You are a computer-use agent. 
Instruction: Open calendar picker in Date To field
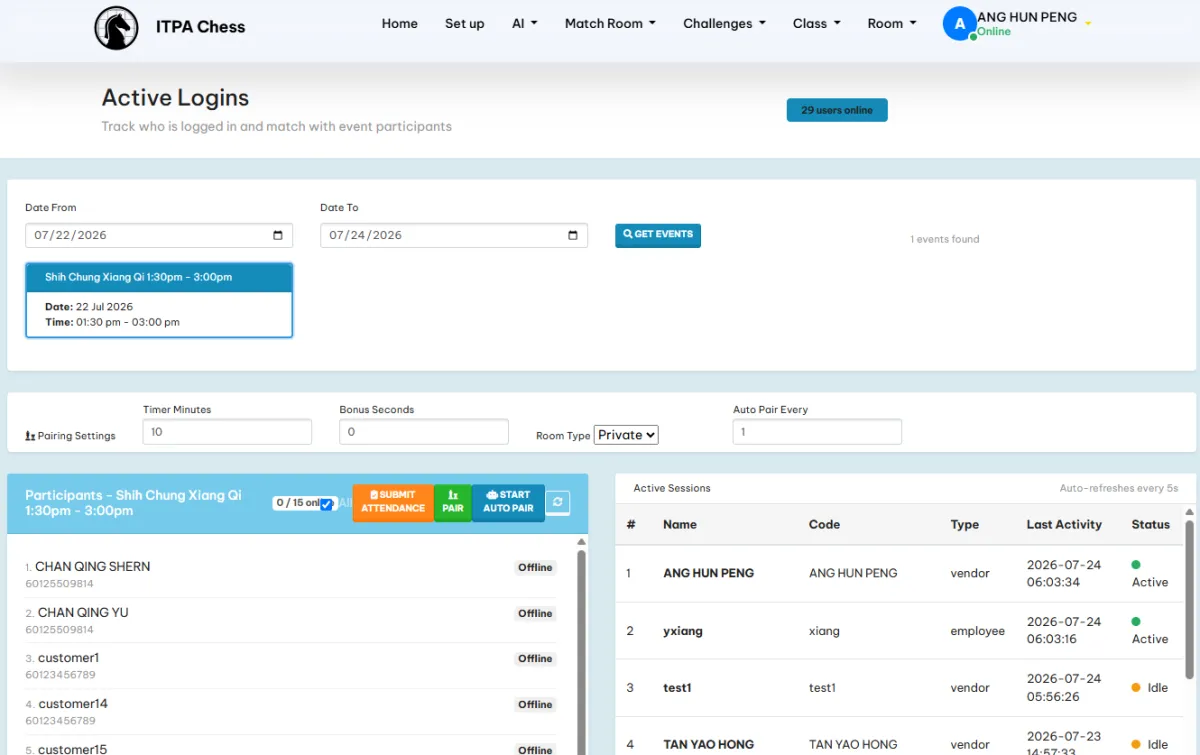pos(573,236)
